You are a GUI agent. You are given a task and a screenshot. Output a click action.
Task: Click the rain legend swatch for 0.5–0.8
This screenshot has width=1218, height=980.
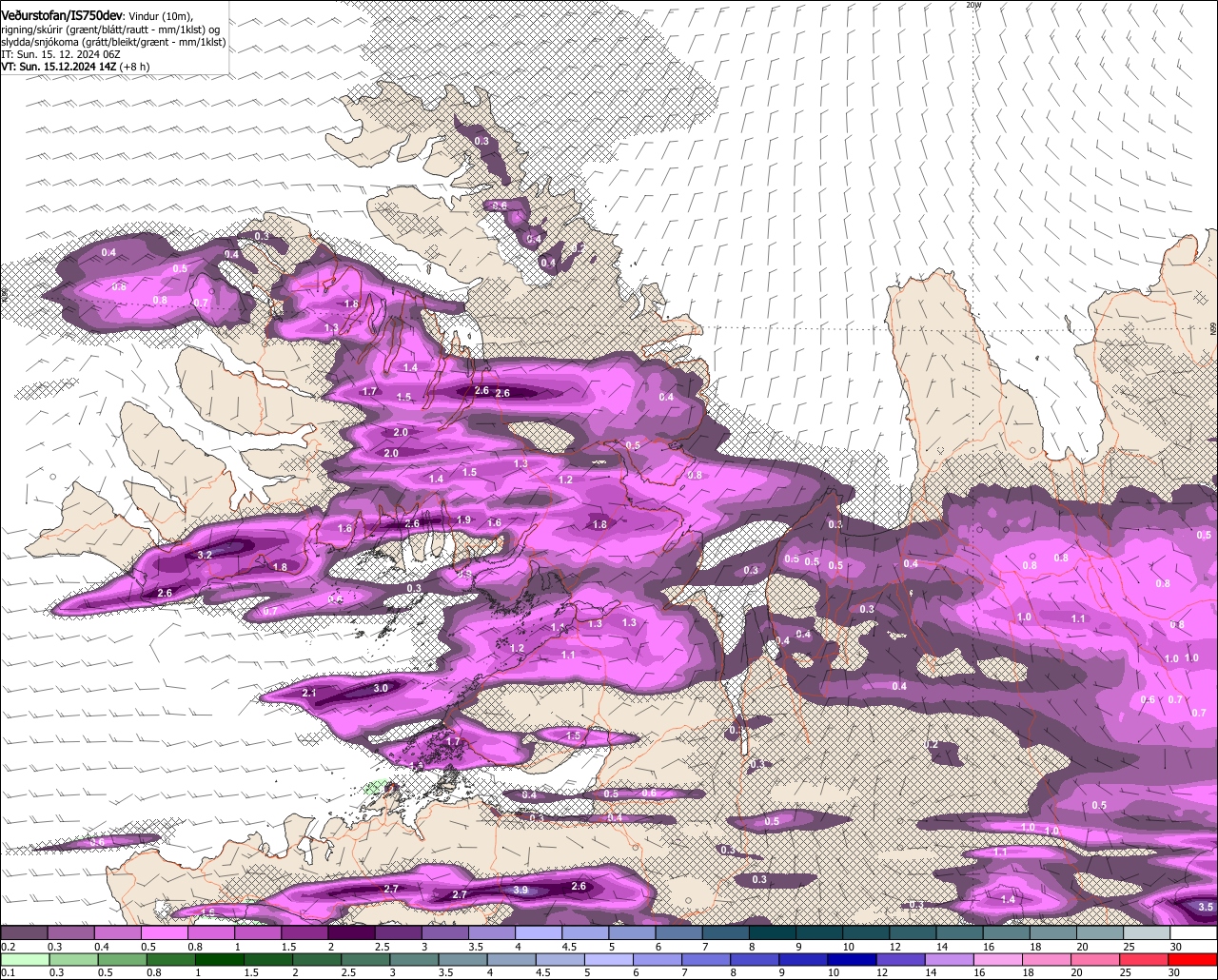[124, 959]
